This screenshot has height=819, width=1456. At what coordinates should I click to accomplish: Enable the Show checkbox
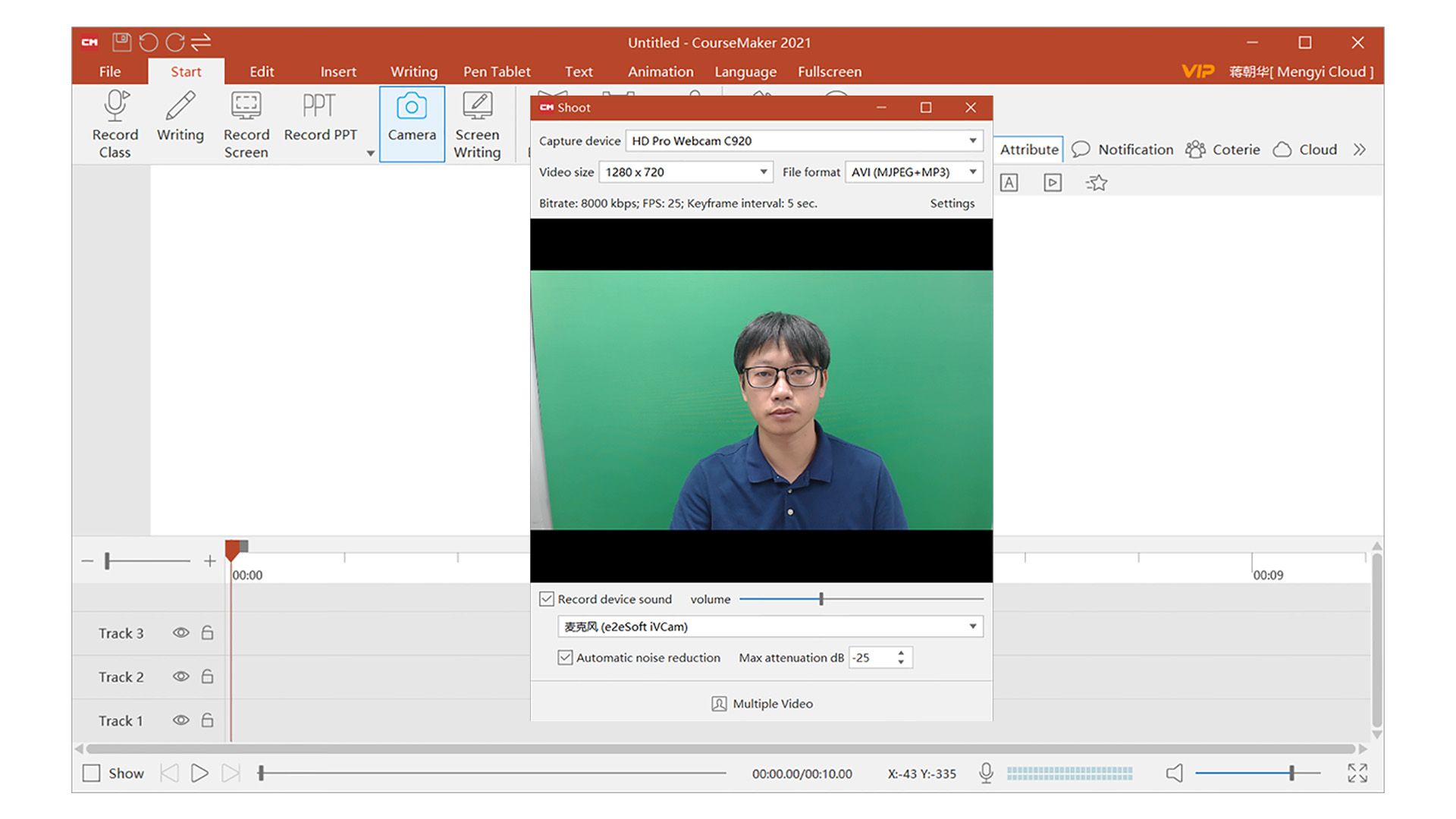click(x=91, y=773)
